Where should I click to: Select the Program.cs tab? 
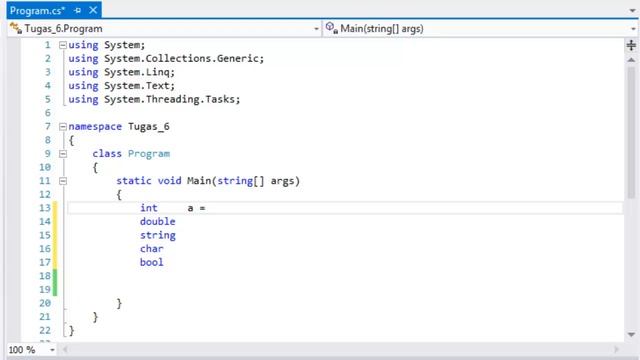[37, 10]
